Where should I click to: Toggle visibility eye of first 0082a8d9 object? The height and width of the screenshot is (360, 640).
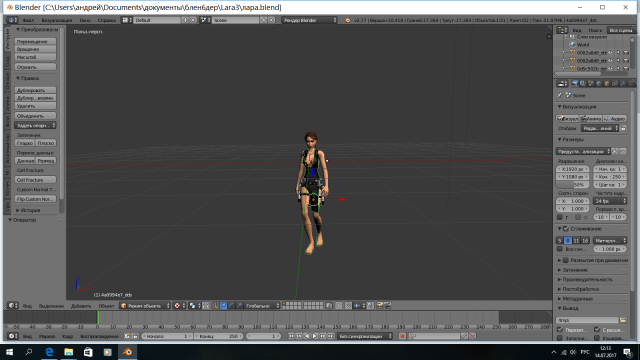coord(610,53)
